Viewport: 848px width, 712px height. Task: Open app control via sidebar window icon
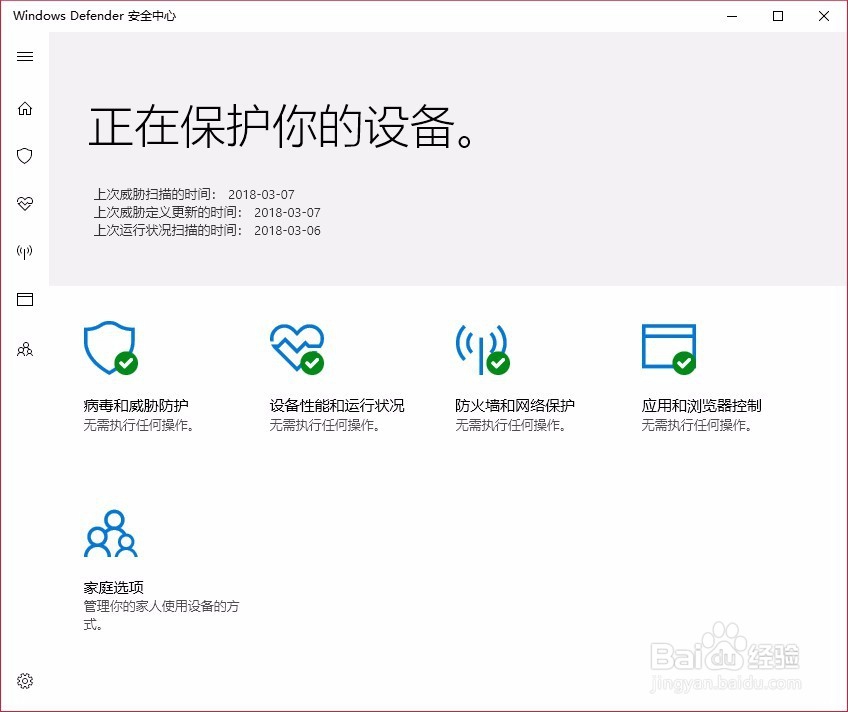(x=25, y=300)
